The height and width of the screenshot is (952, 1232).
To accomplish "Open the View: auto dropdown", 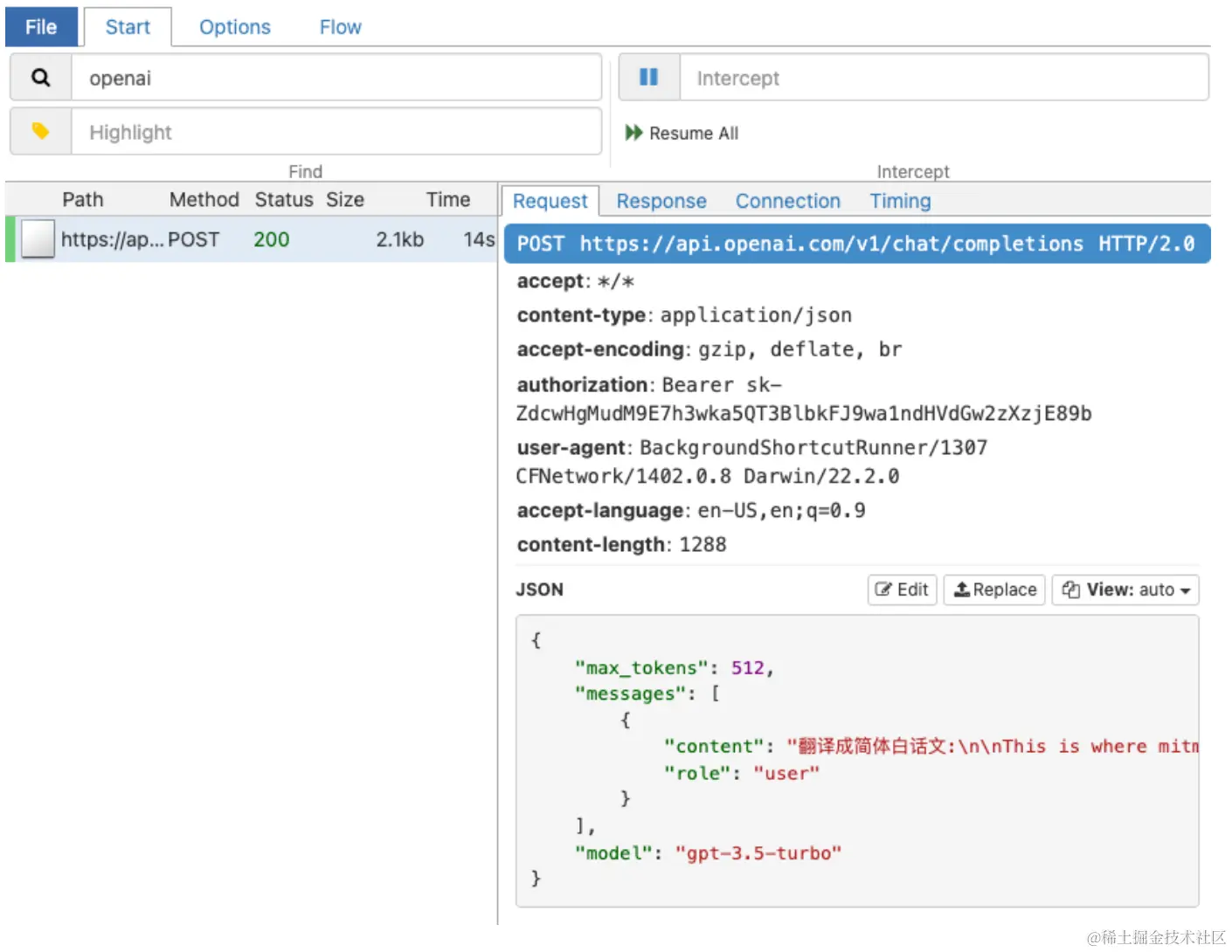I will (1125, 590).
